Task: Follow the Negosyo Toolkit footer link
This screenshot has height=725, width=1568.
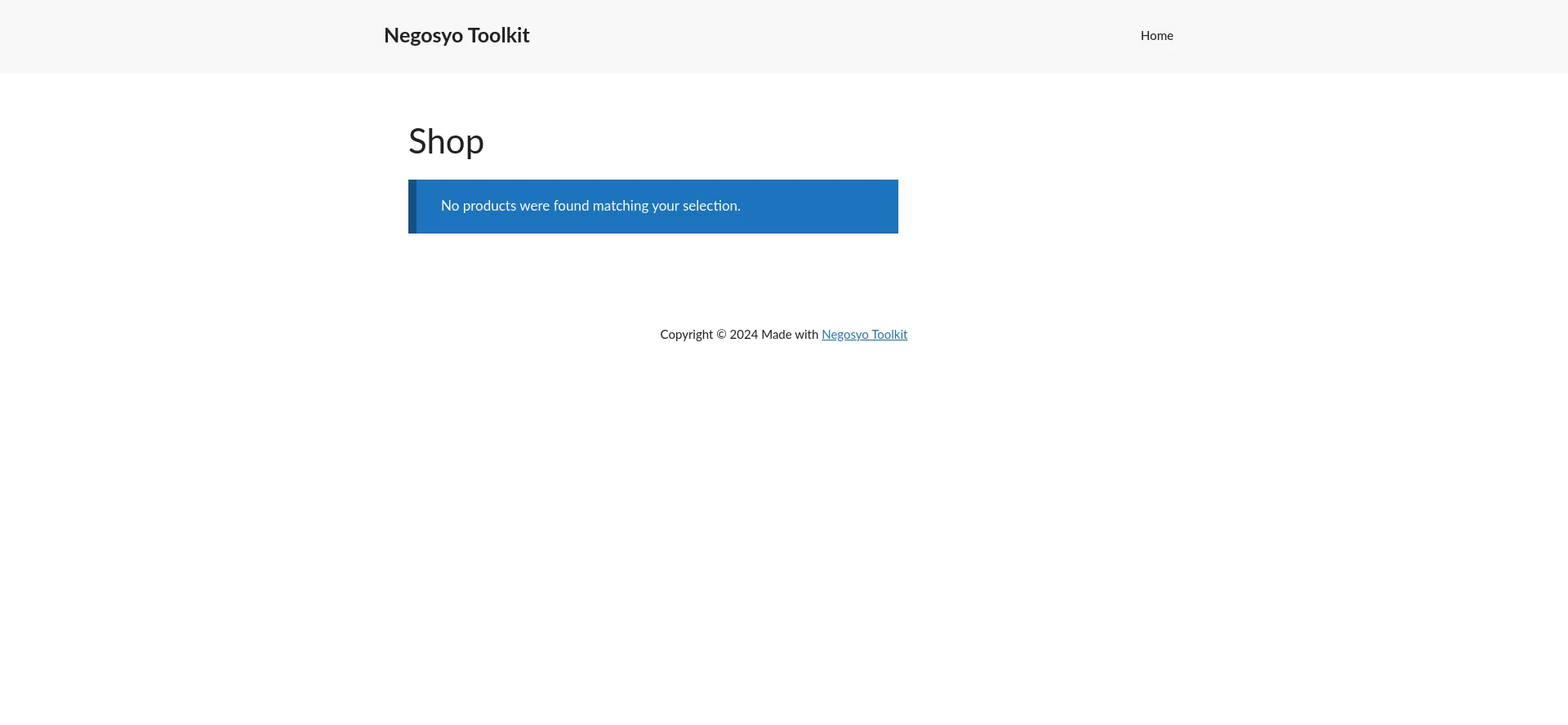Action: pos(864,335)
